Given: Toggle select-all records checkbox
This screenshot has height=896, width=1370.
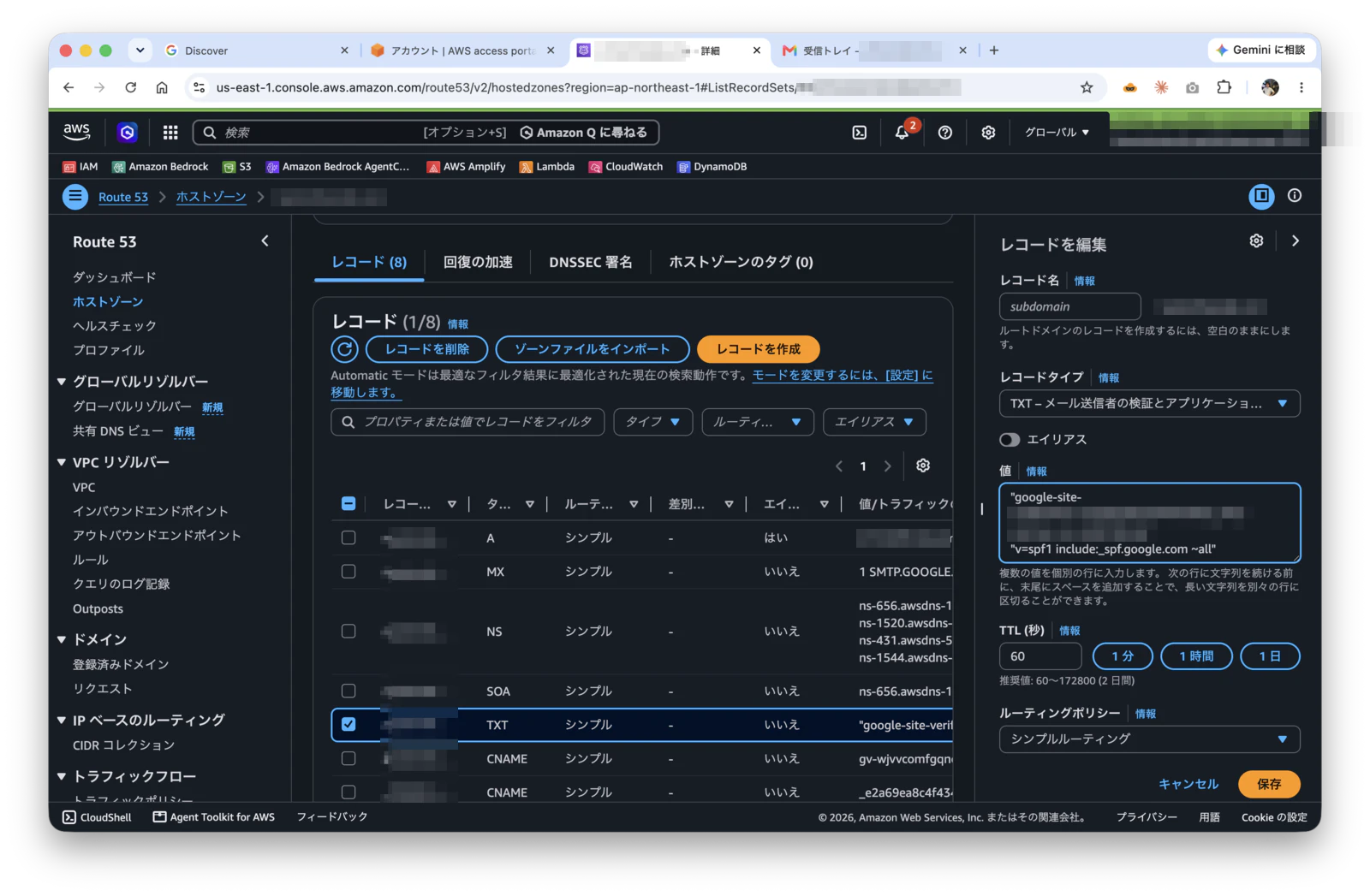Looking at the screenshot, I should point(348,503).
